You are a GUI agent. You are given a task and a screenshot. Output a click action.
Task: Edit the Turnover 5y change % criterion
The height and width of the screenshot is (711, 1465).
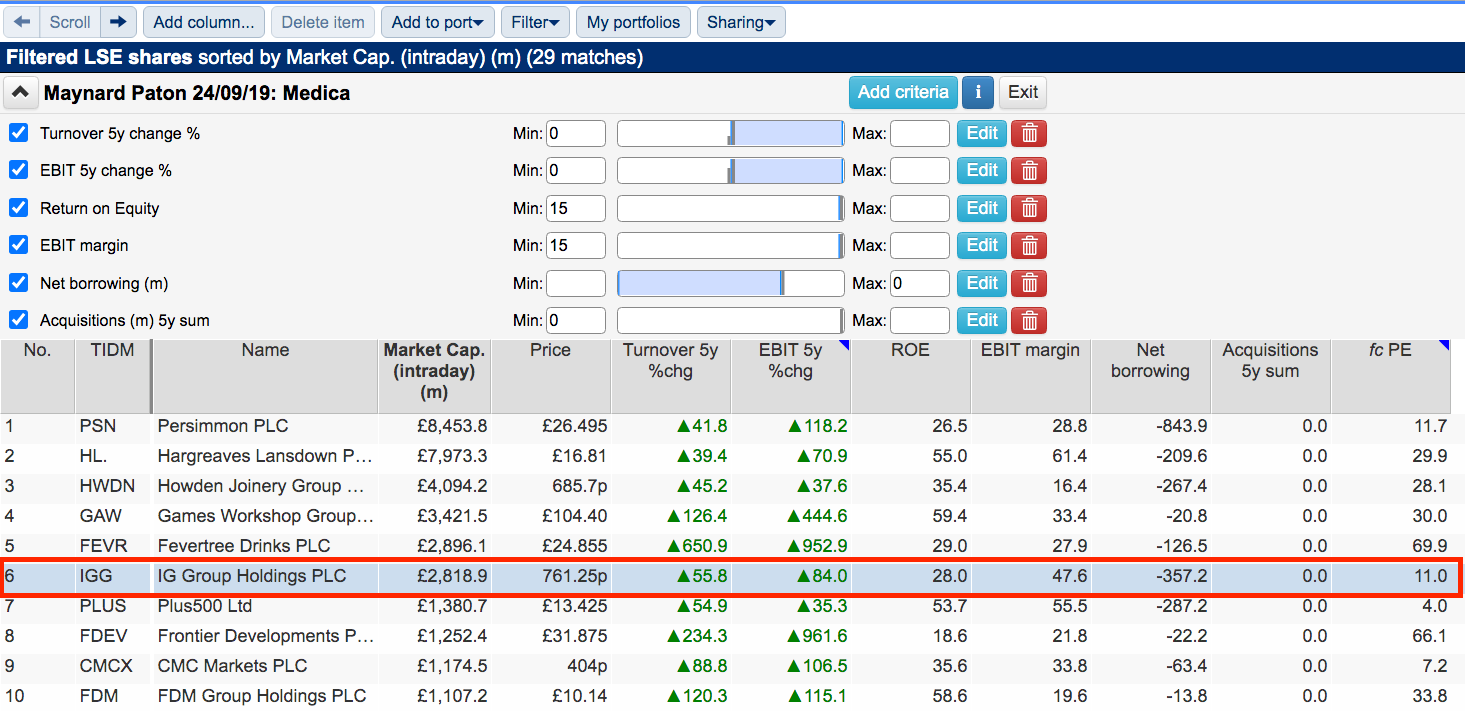pos(982,133)
